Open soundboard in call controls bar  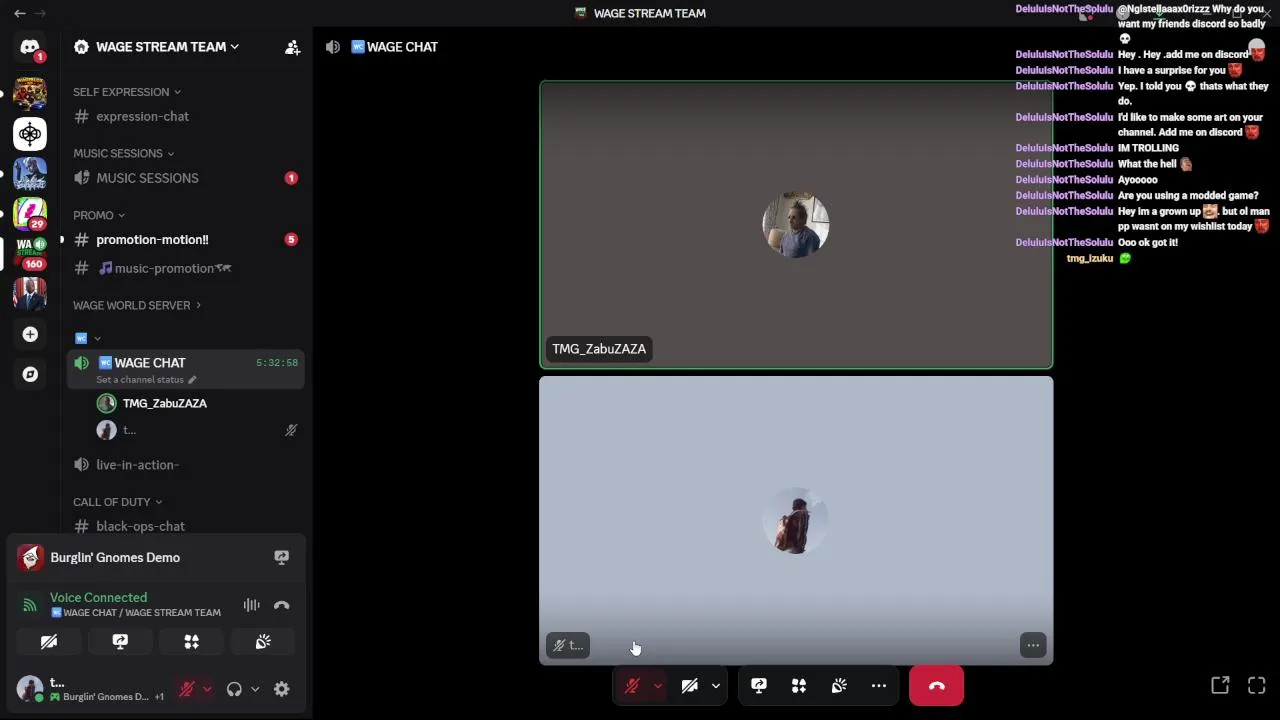tap(839, 686)
